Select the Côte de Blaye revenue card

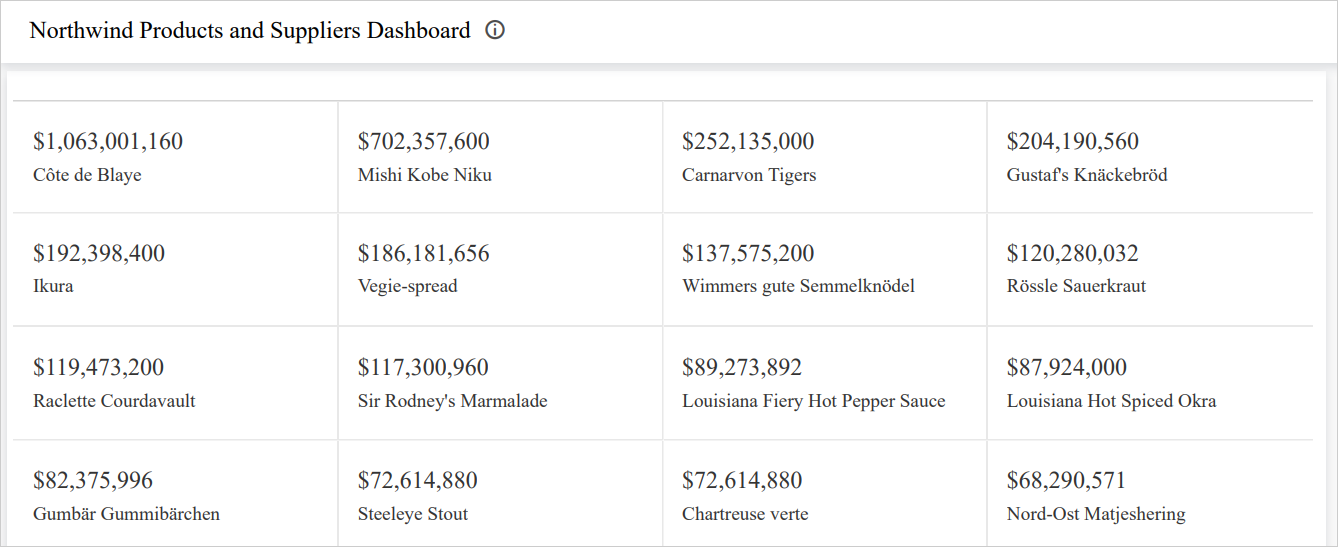[x=175, y=157]
